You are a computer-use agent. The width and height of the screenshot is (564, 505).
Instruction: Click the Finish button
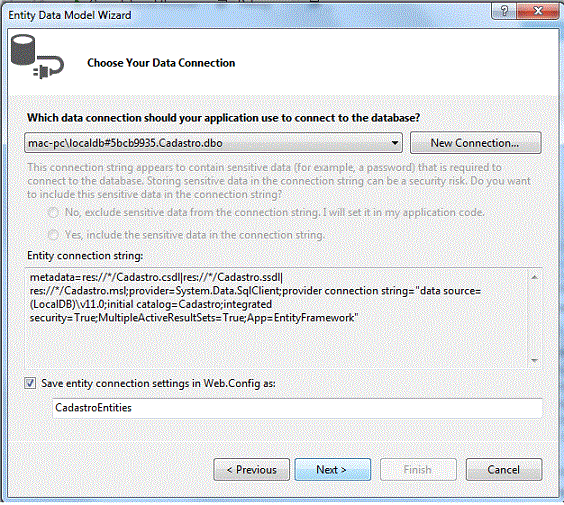(x=418, y=469)
